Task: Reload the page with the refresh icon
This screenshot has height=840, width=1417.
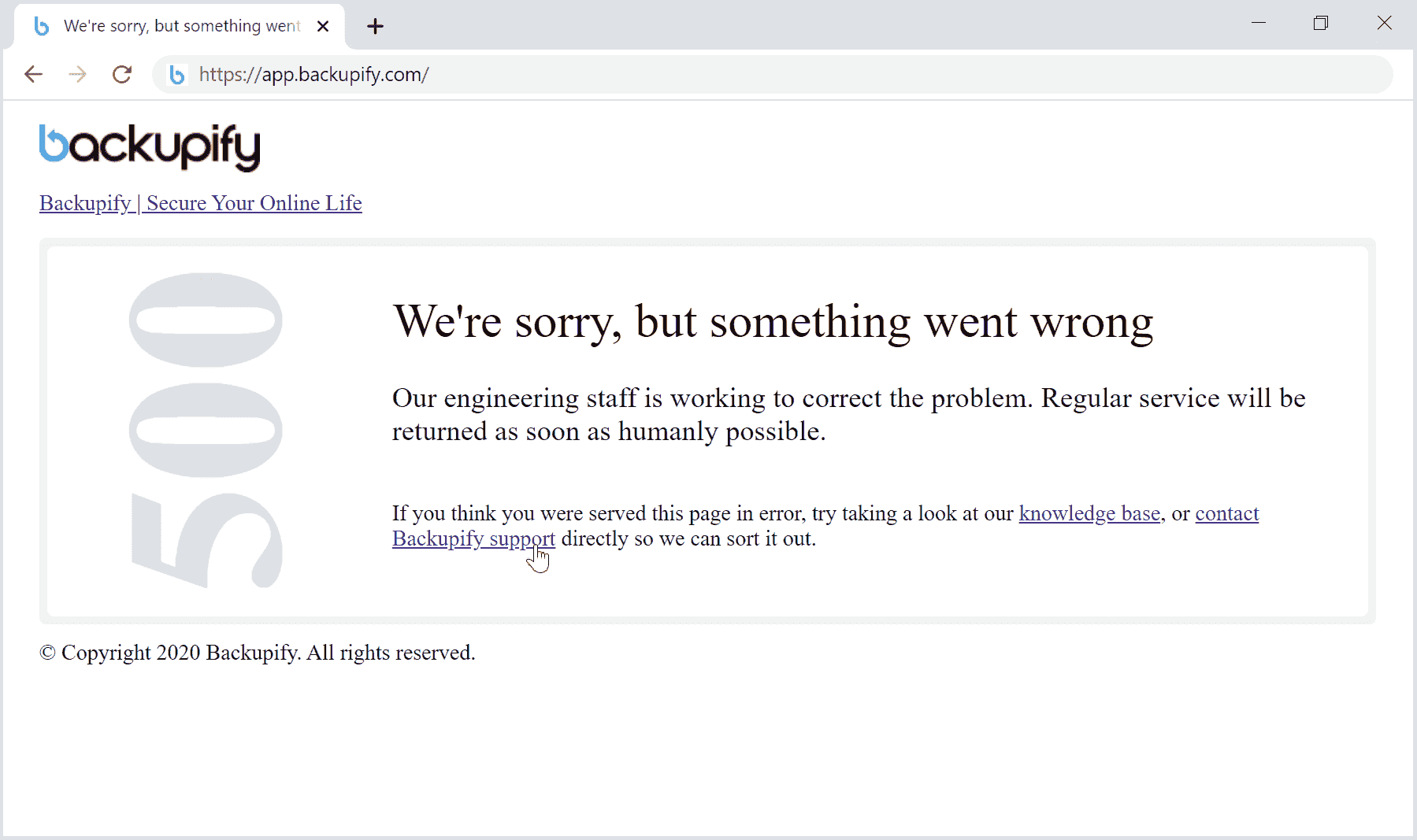Action: pos(122,75)
